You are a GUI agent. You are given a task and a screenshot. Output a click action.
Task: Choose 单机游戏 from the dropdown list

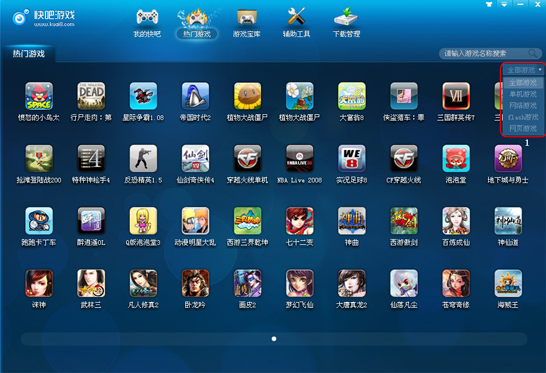(523, 94)
